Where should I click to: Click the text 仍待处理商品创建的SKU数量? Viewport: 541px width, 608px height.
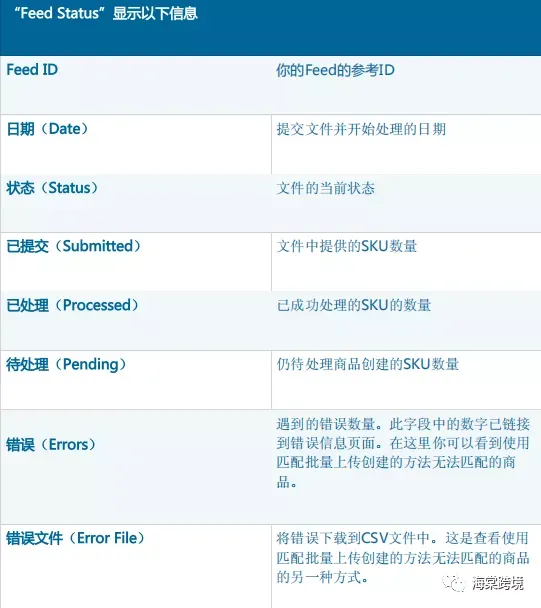(x=368, y=364)
